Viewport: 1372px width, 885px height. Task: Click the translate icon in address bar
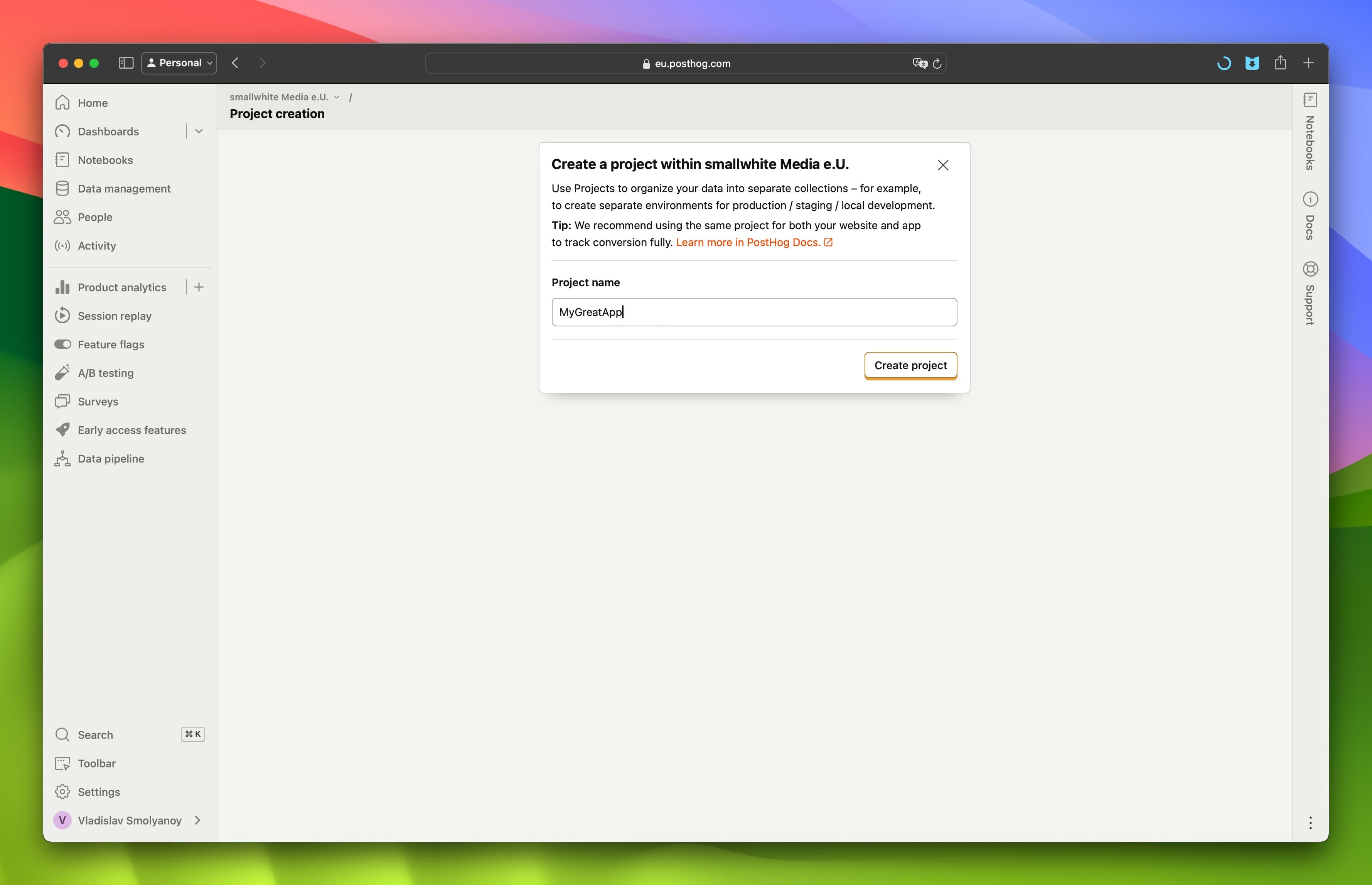(920, 63)
